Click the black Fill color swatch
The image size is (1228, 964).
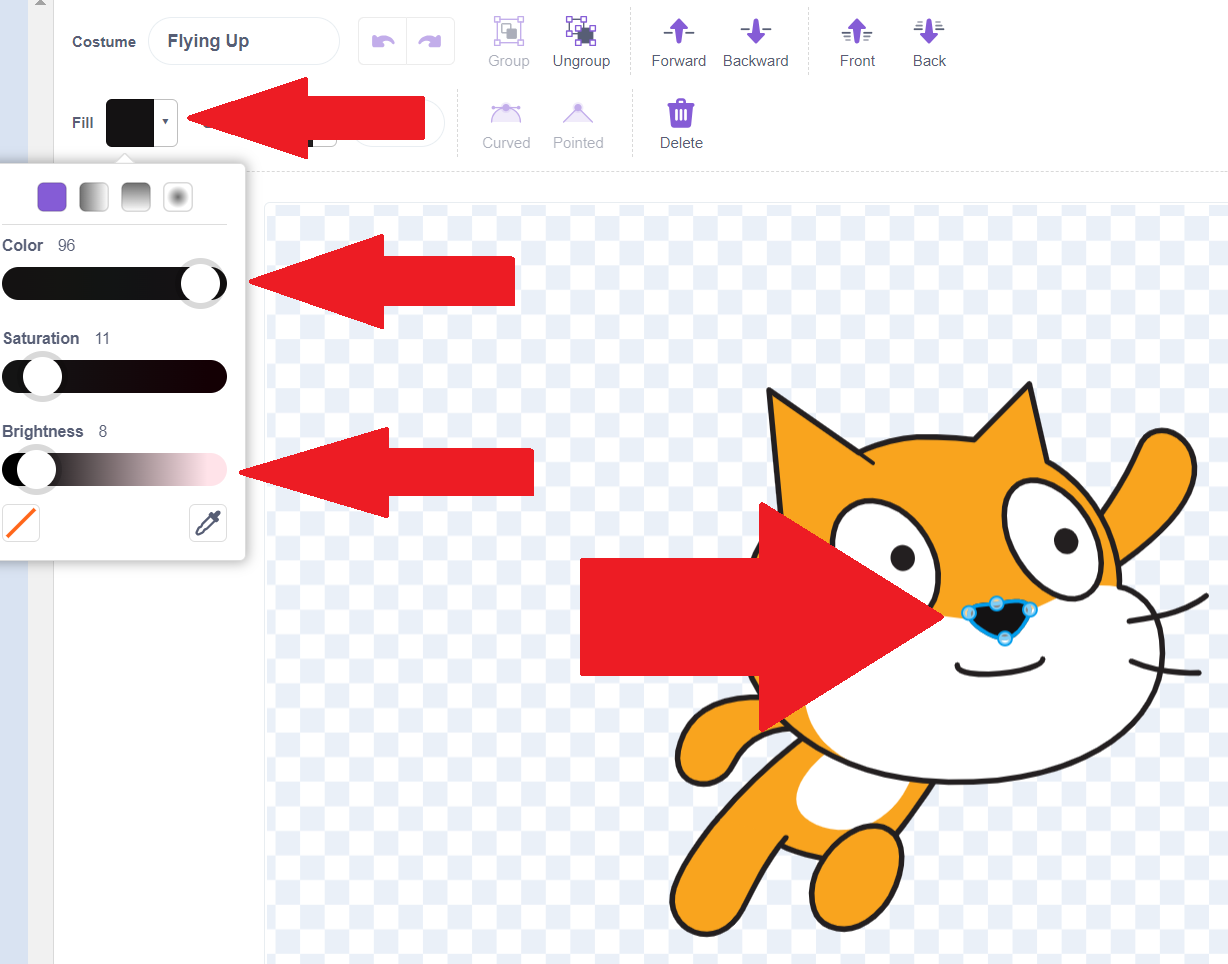tap(130, 122)
